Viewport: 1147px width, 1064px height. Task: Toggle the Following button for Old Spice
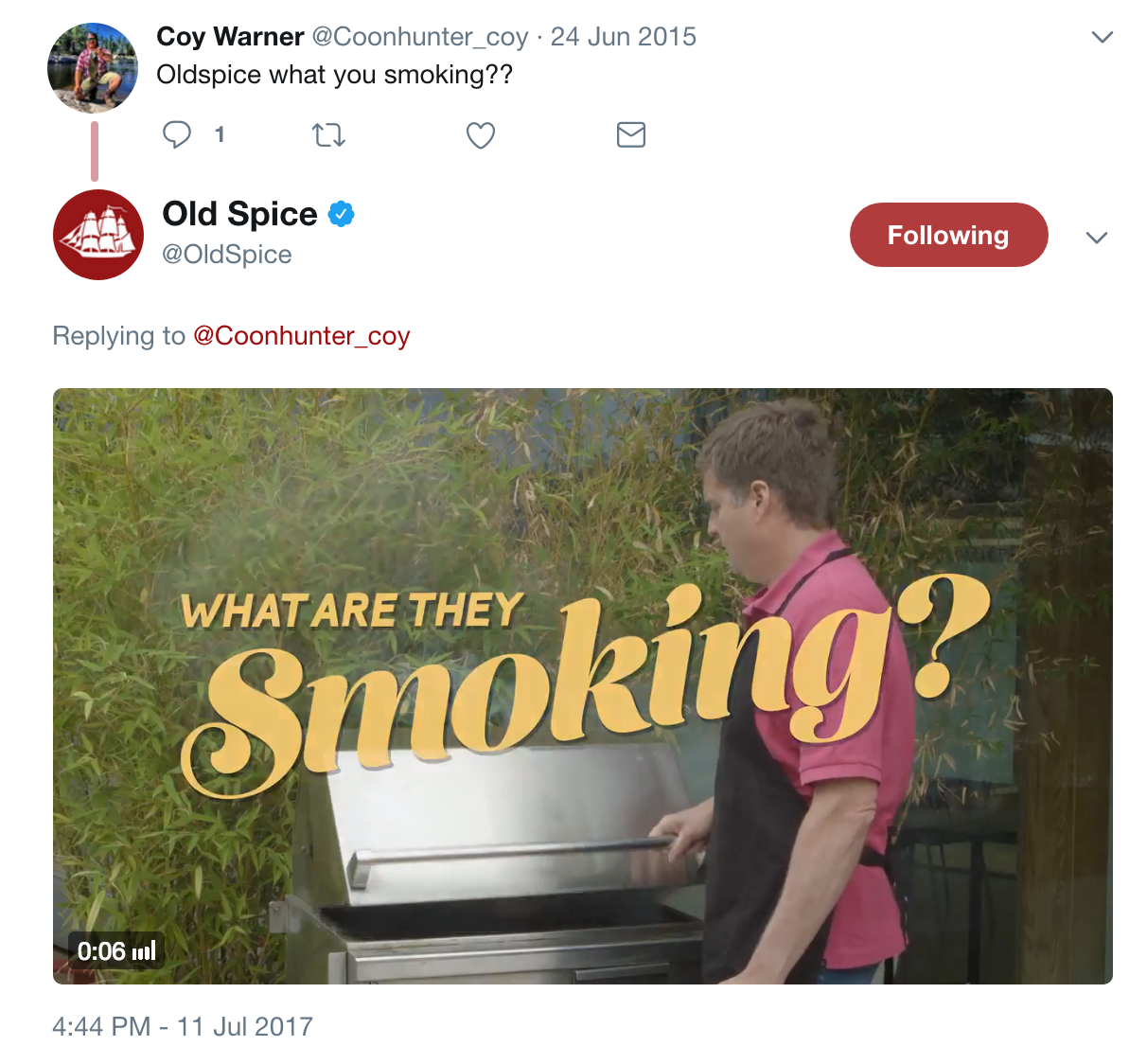[948, 235]
